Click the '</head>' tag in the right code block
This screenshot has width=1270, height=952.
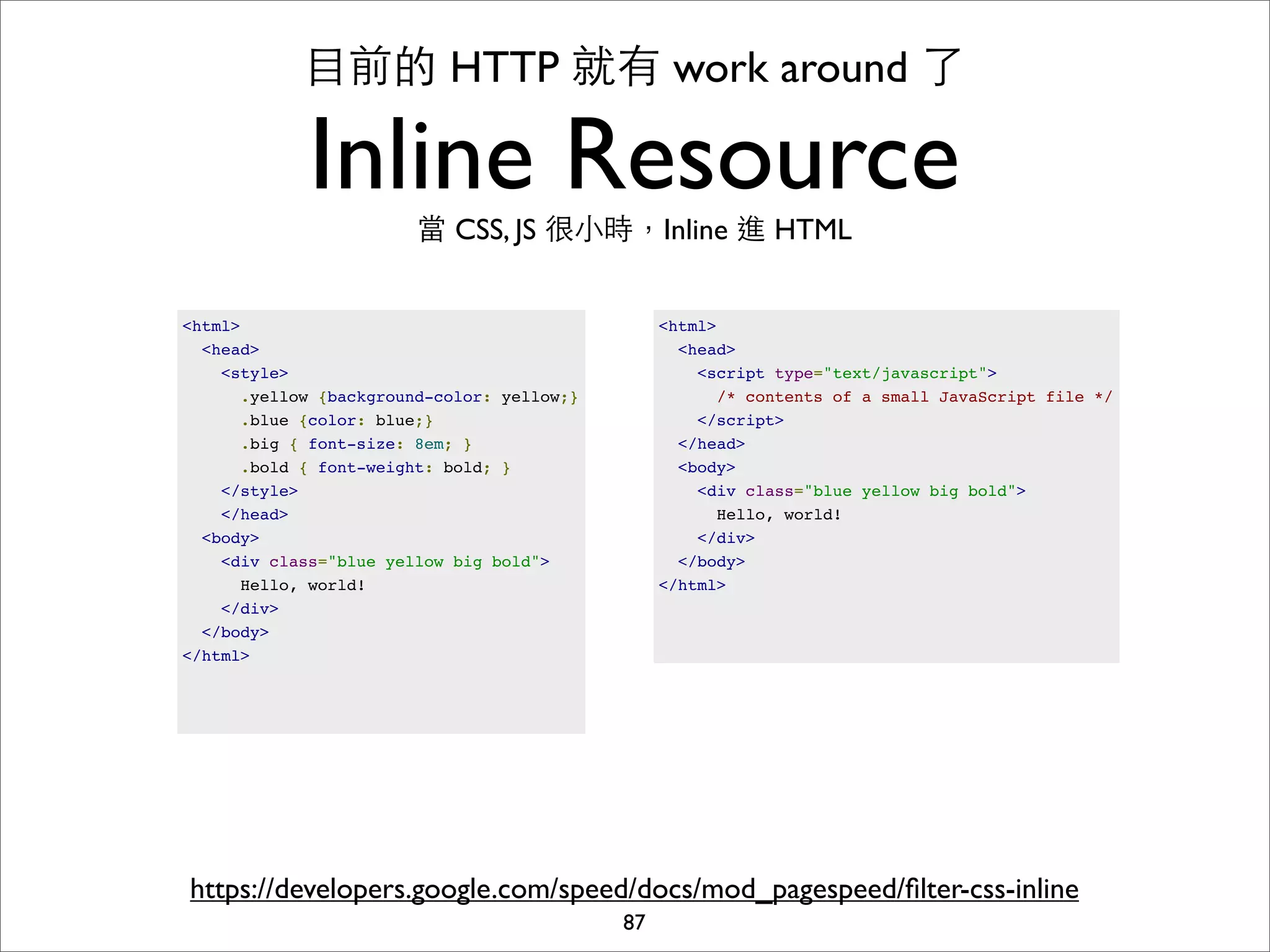coord(711,444)
